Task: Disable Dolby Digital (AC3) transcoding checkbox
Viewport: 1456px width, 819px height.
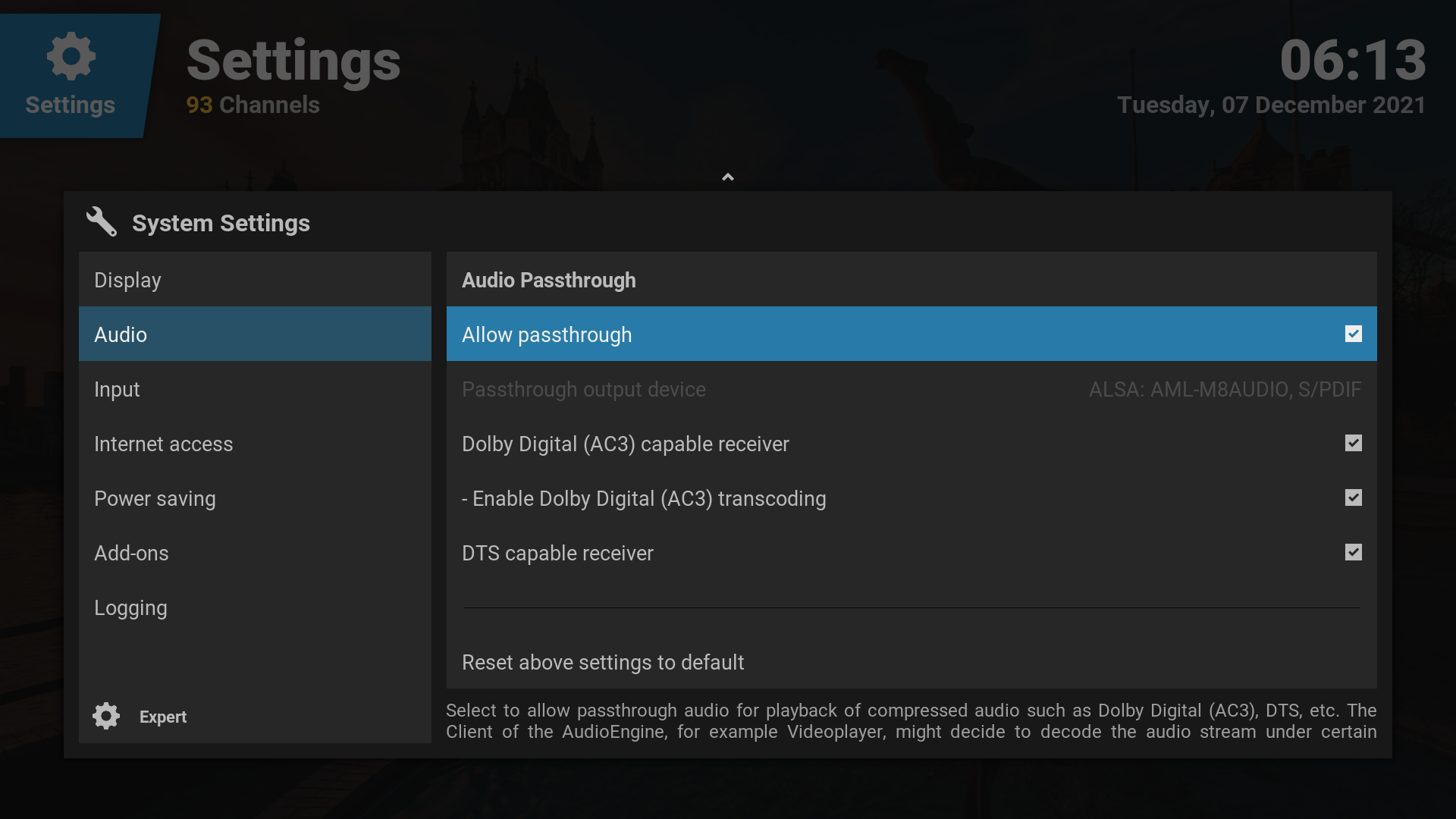Action: [x=1353, y=498]
